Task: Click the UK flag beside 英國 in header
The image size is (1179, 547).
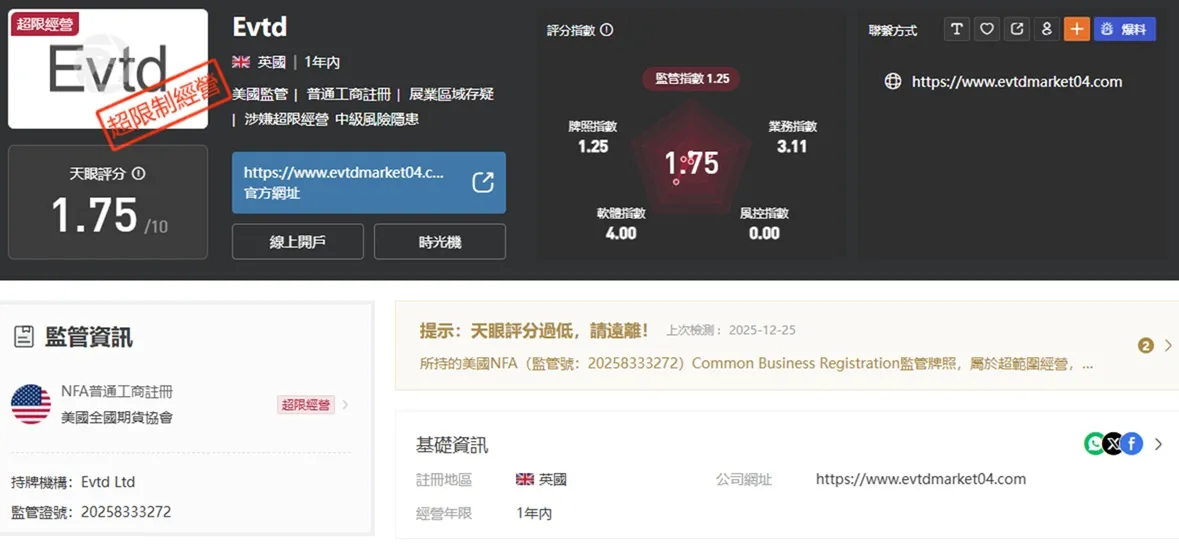Action: [241, 62]
